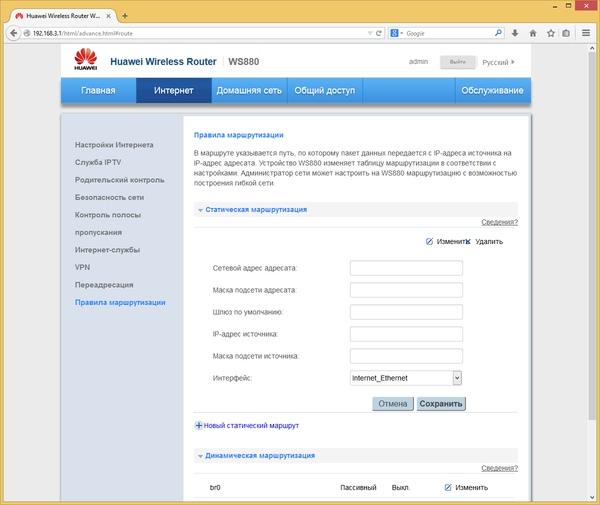The image size is (600, 505).
Task: Click the Пассивный value in br0 row
Action: 359,487
